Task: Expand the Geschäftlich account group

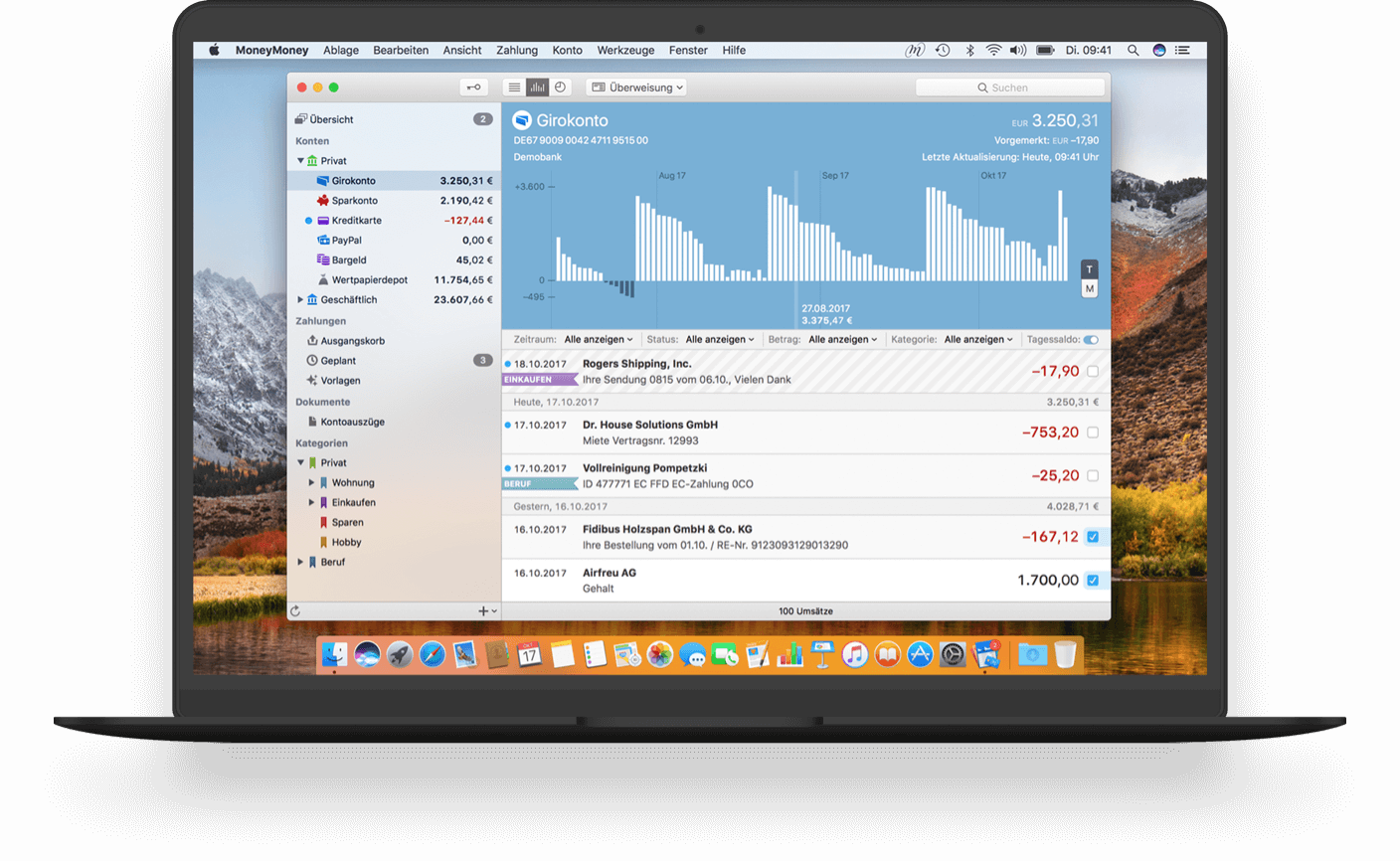Action: [300, 299]
